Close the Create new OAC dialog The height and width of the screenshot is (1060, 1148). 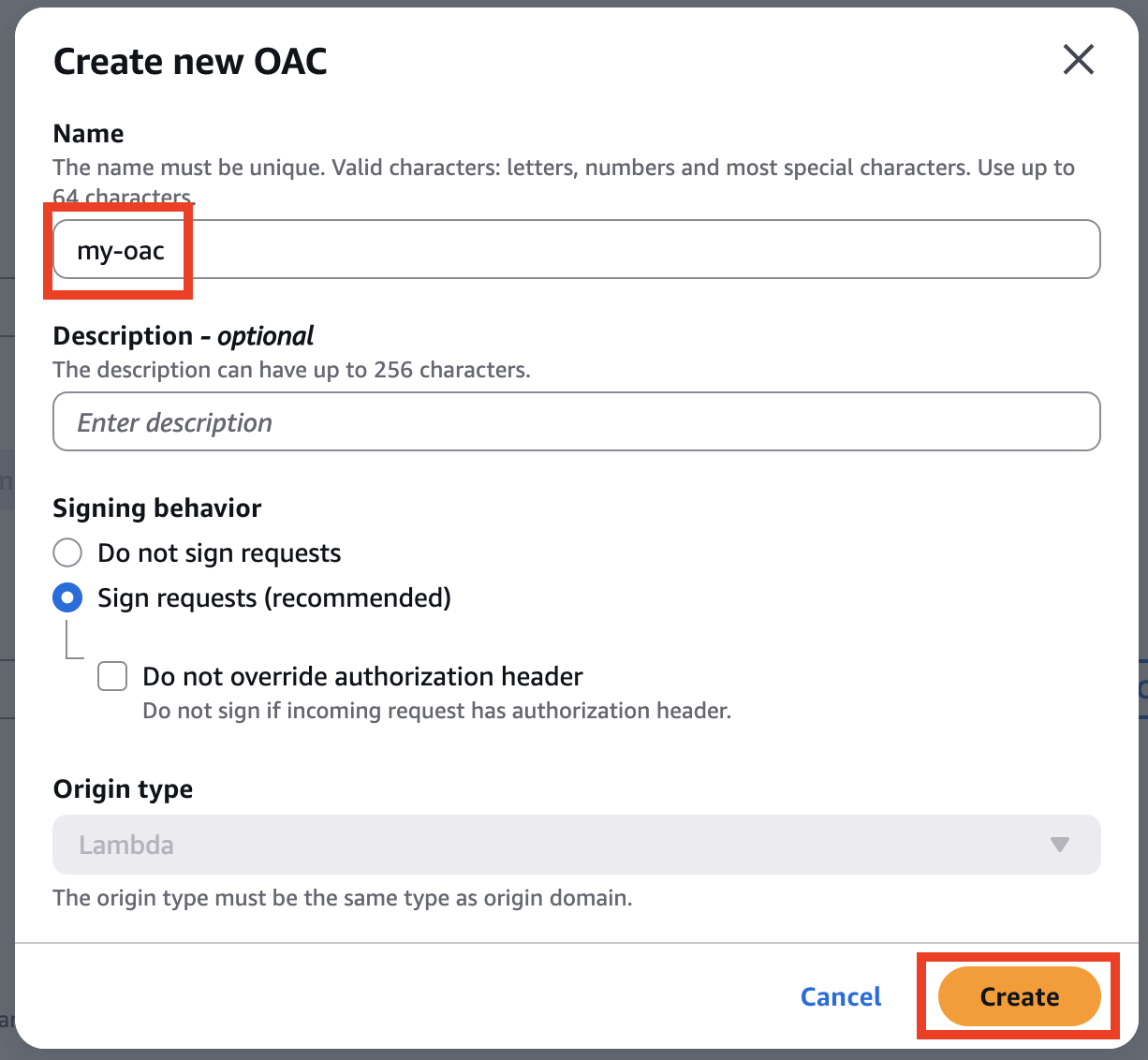(1079, 61)
